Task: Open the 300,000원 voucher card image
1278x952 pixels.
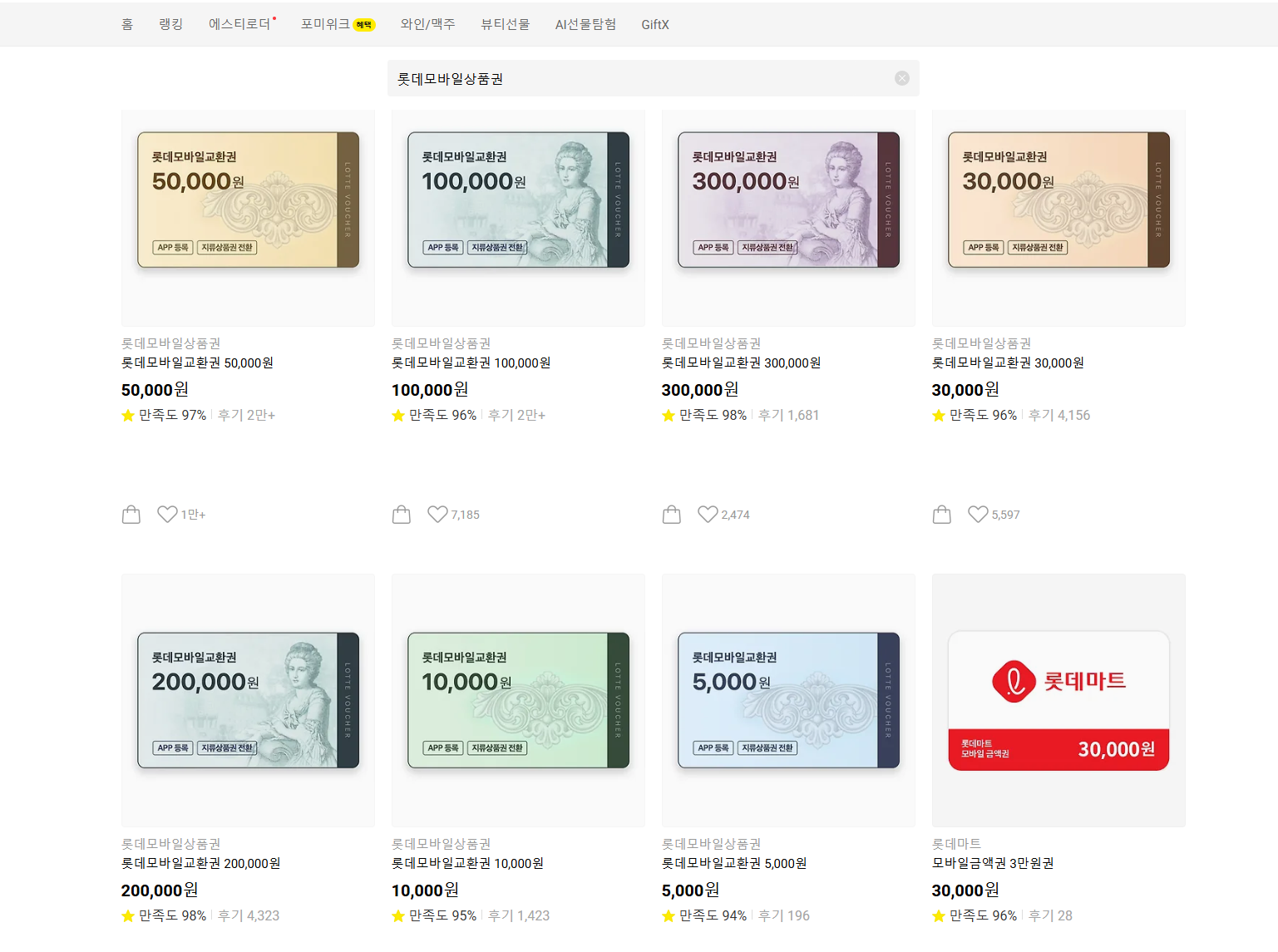Action: 788,218
